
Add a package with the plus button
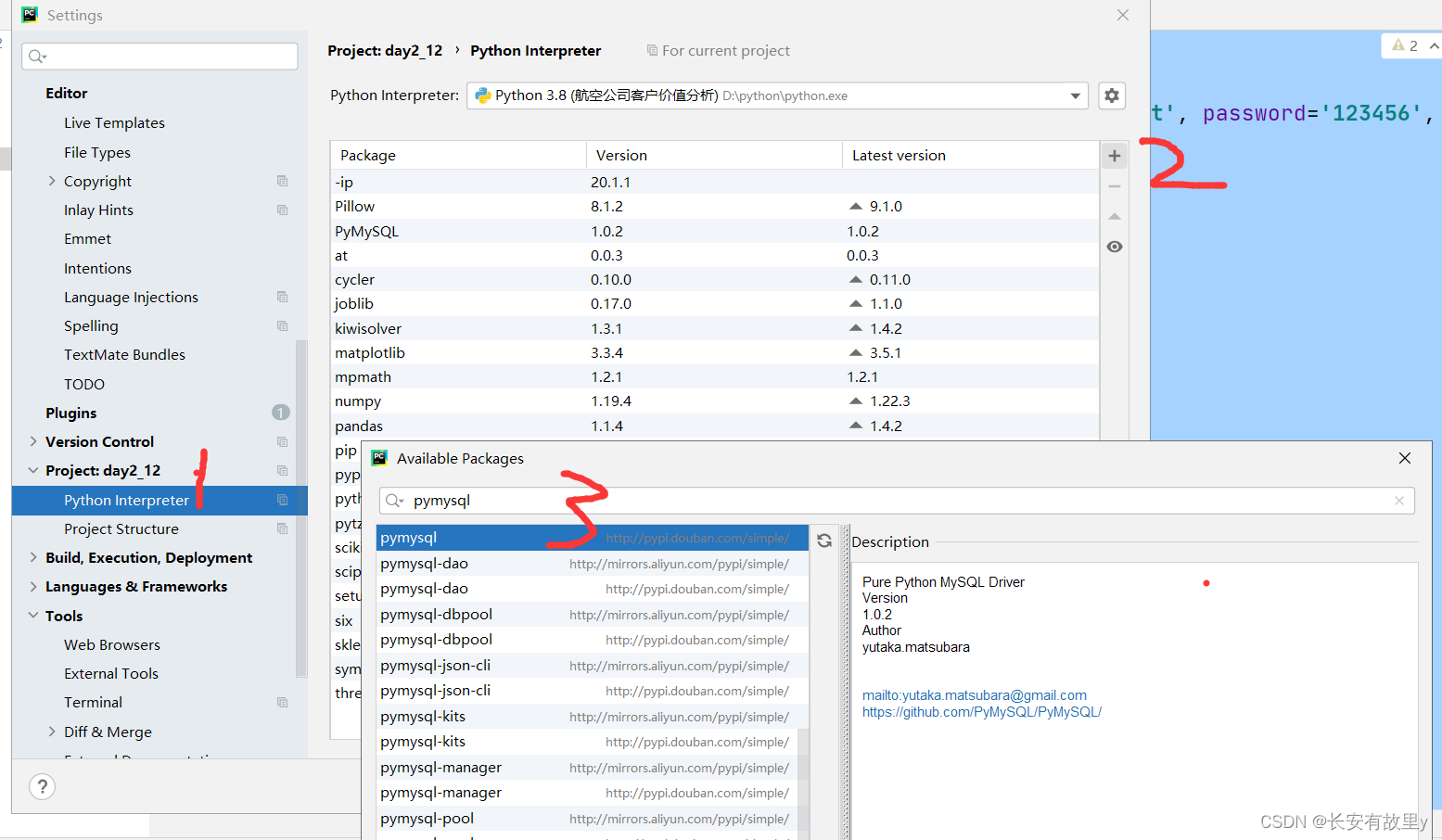point(1115,156)
